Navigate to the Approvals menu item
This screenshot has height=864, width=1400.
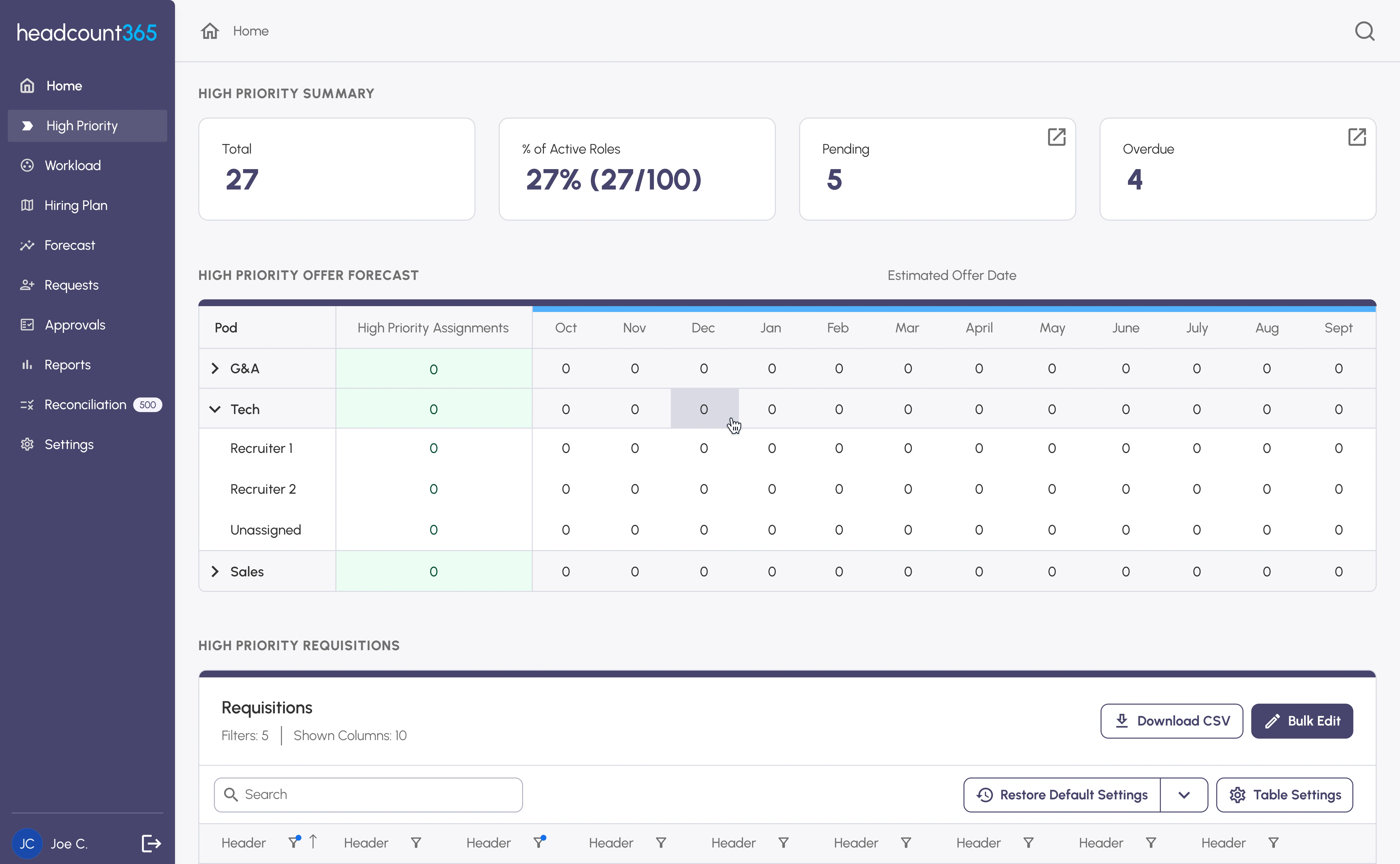[75, 324]
